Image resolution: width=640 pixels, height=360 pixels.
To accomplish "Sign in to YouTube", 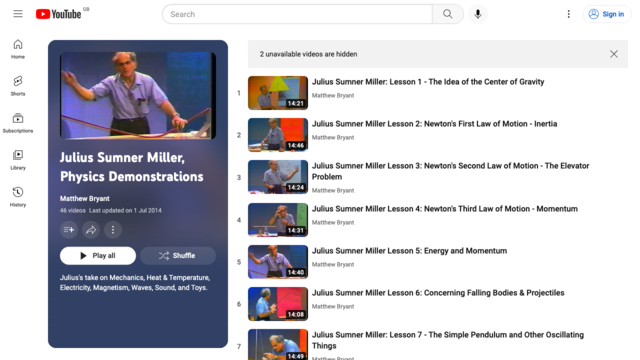I will (x=607, y=14).
